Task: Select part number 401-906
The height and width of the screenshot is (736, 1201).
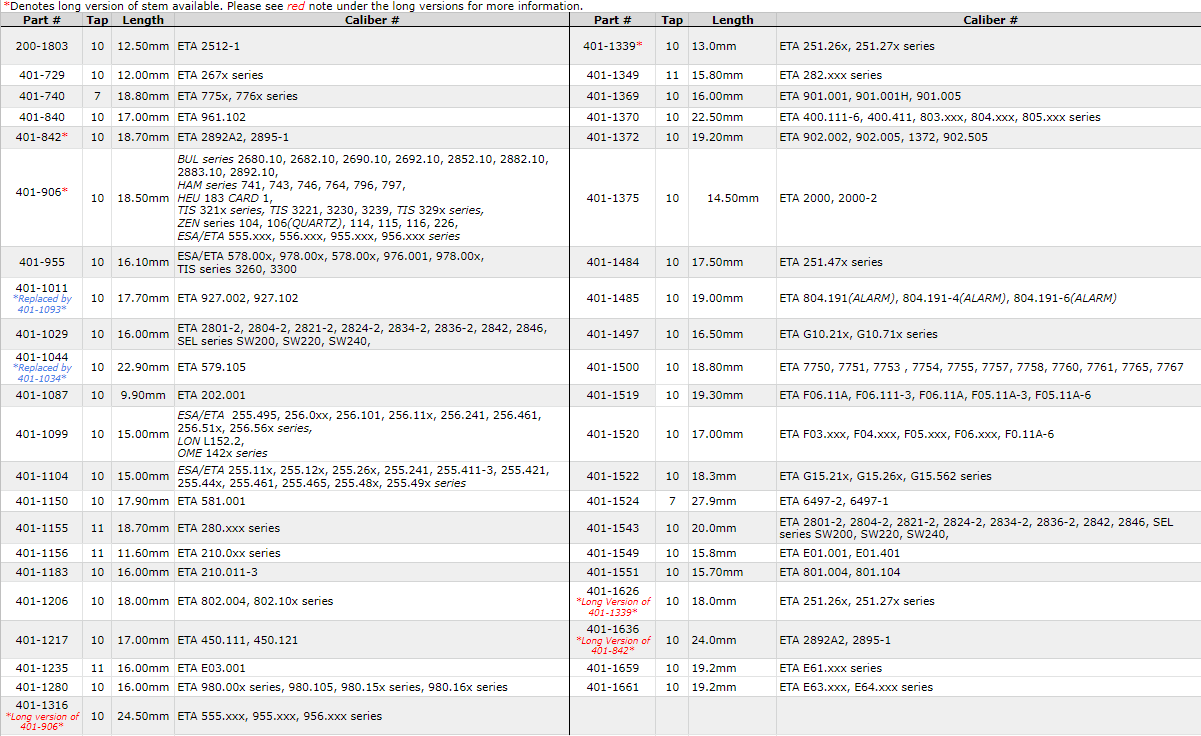Action: pyautogui.click(x=40, y=191)
